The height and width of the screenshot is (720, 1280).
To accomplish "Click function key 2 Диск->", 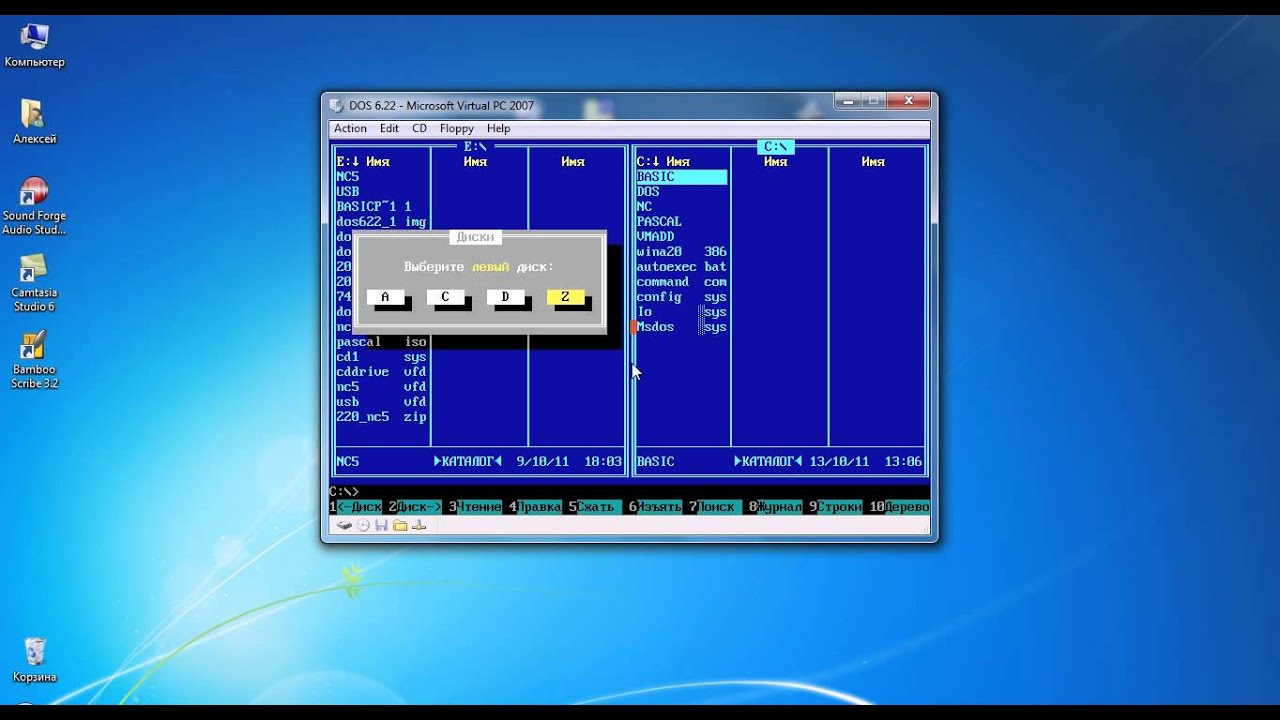I will click(x=415, y=507).
